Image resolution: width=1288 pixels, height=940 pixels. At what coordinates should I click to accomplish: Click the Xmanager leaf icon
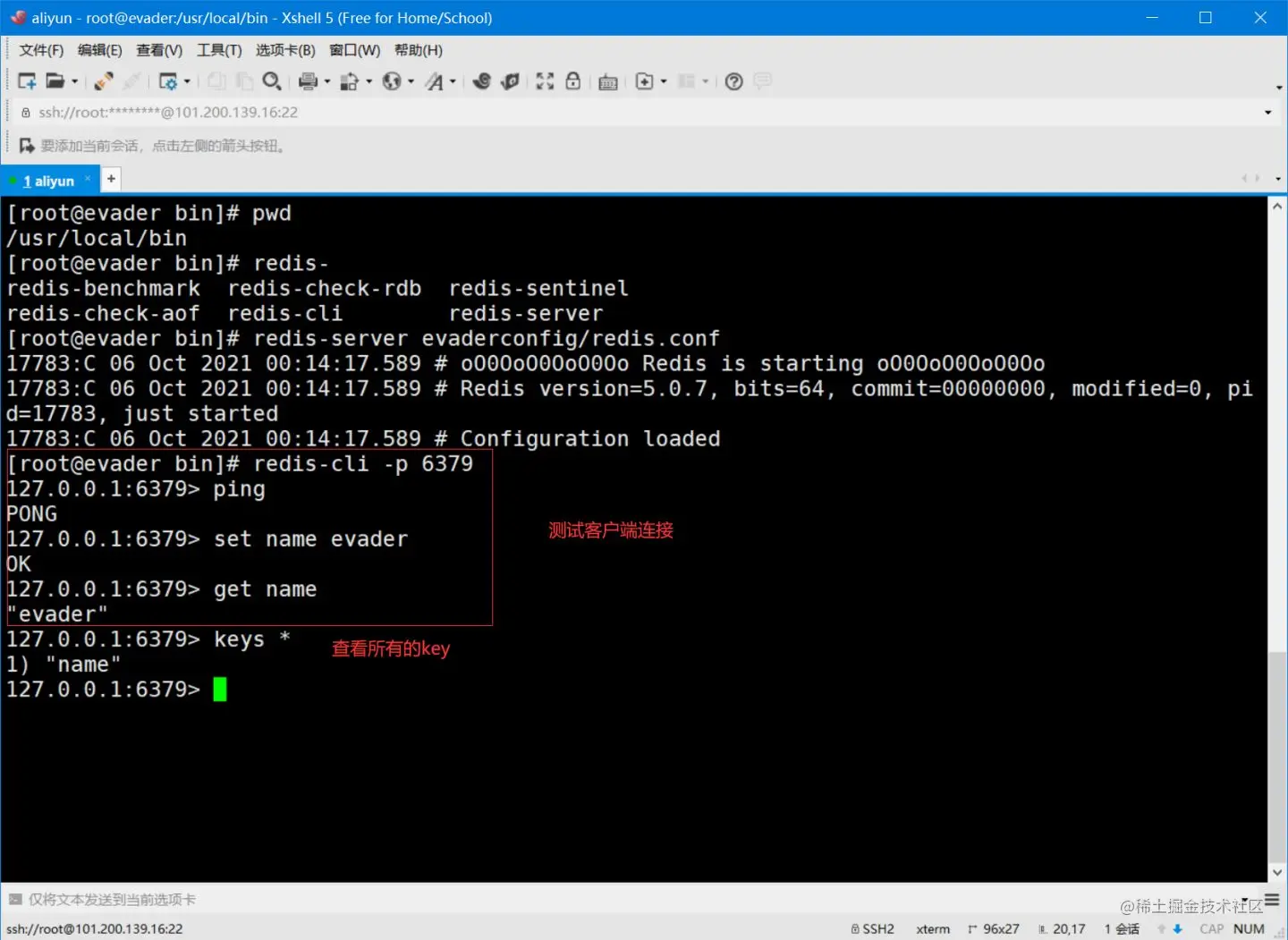[x=510, y=81]
